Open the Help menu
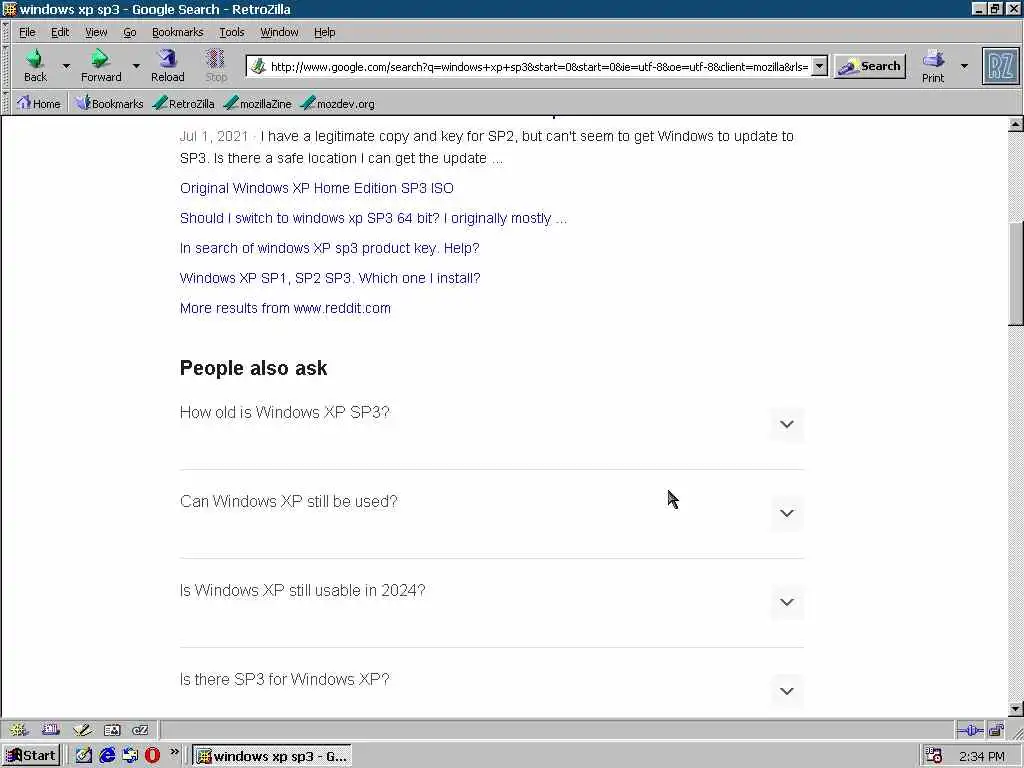 point(325,32)
